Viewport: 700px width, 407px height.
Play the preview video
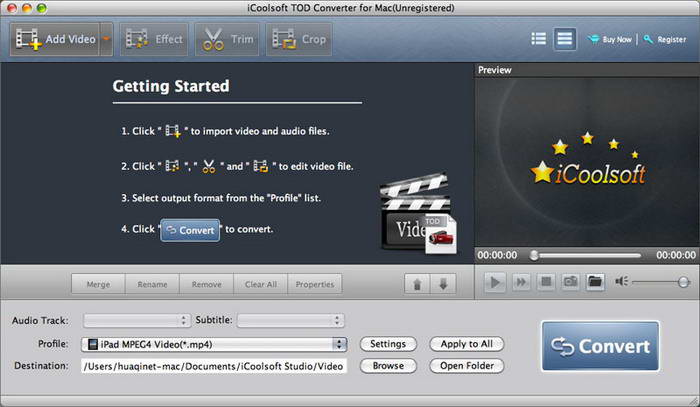(x=495, y=282)
